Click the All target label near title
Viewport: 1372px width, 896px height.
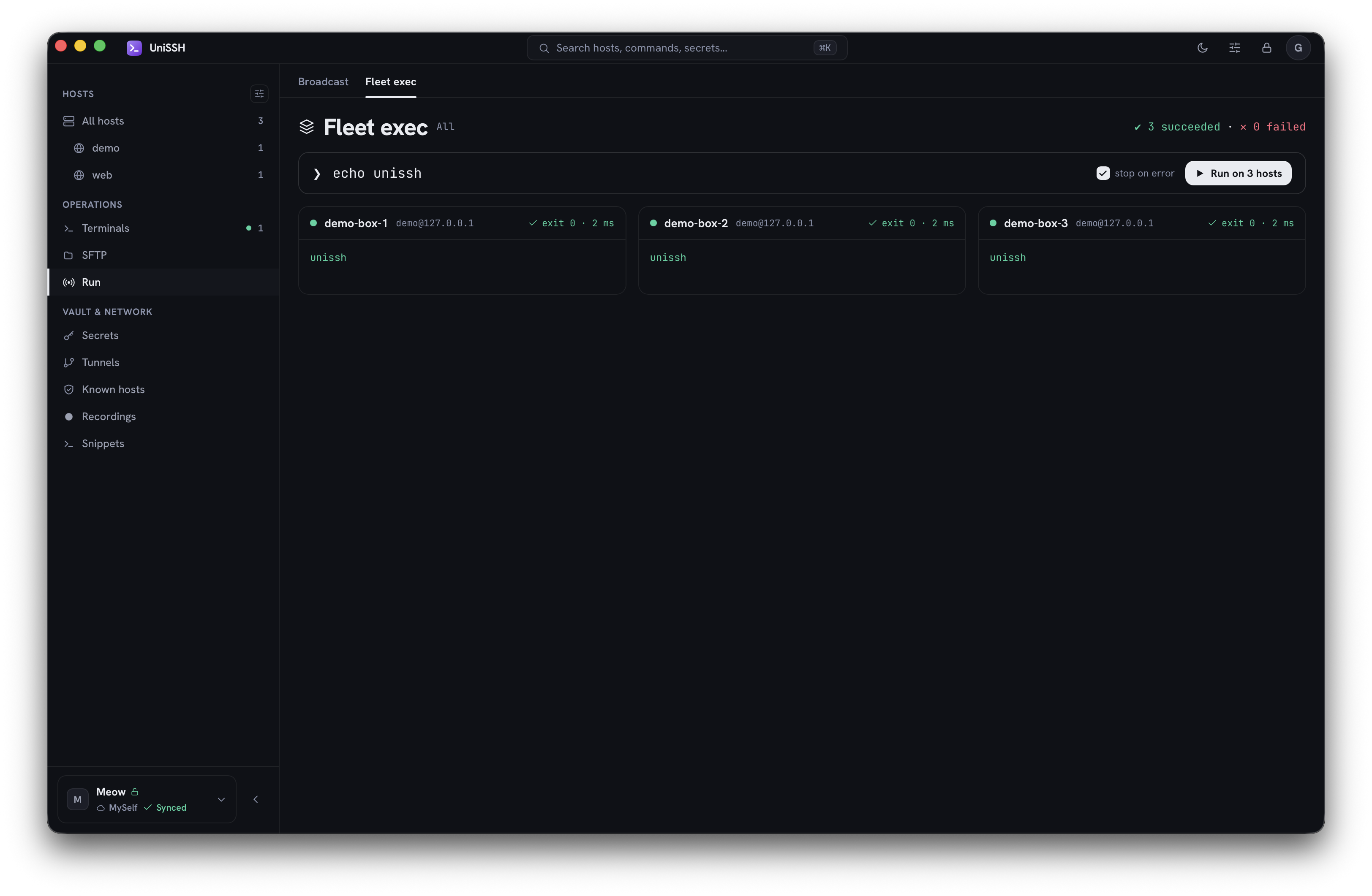coord(445,127)
